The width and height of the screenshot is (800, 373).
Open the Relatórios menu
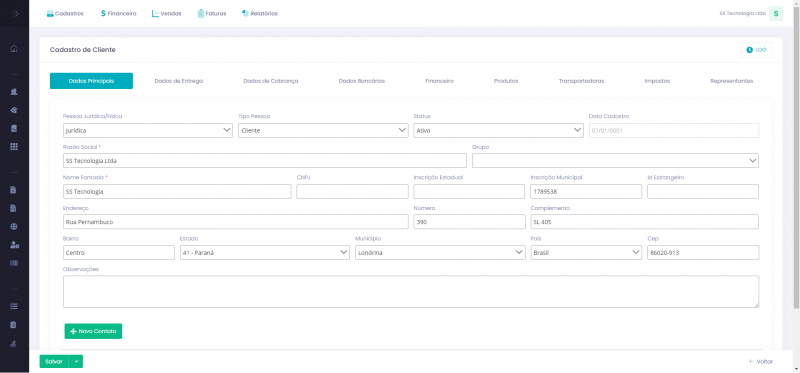point(260,14)
